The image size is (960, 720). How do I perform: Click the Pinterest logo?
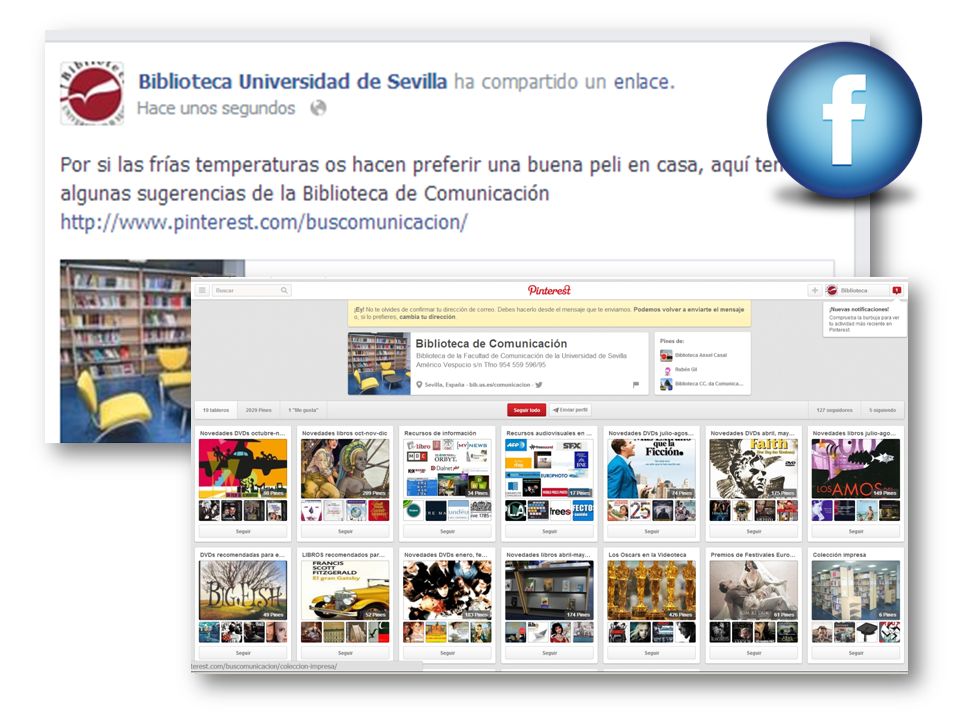[549, 290]
